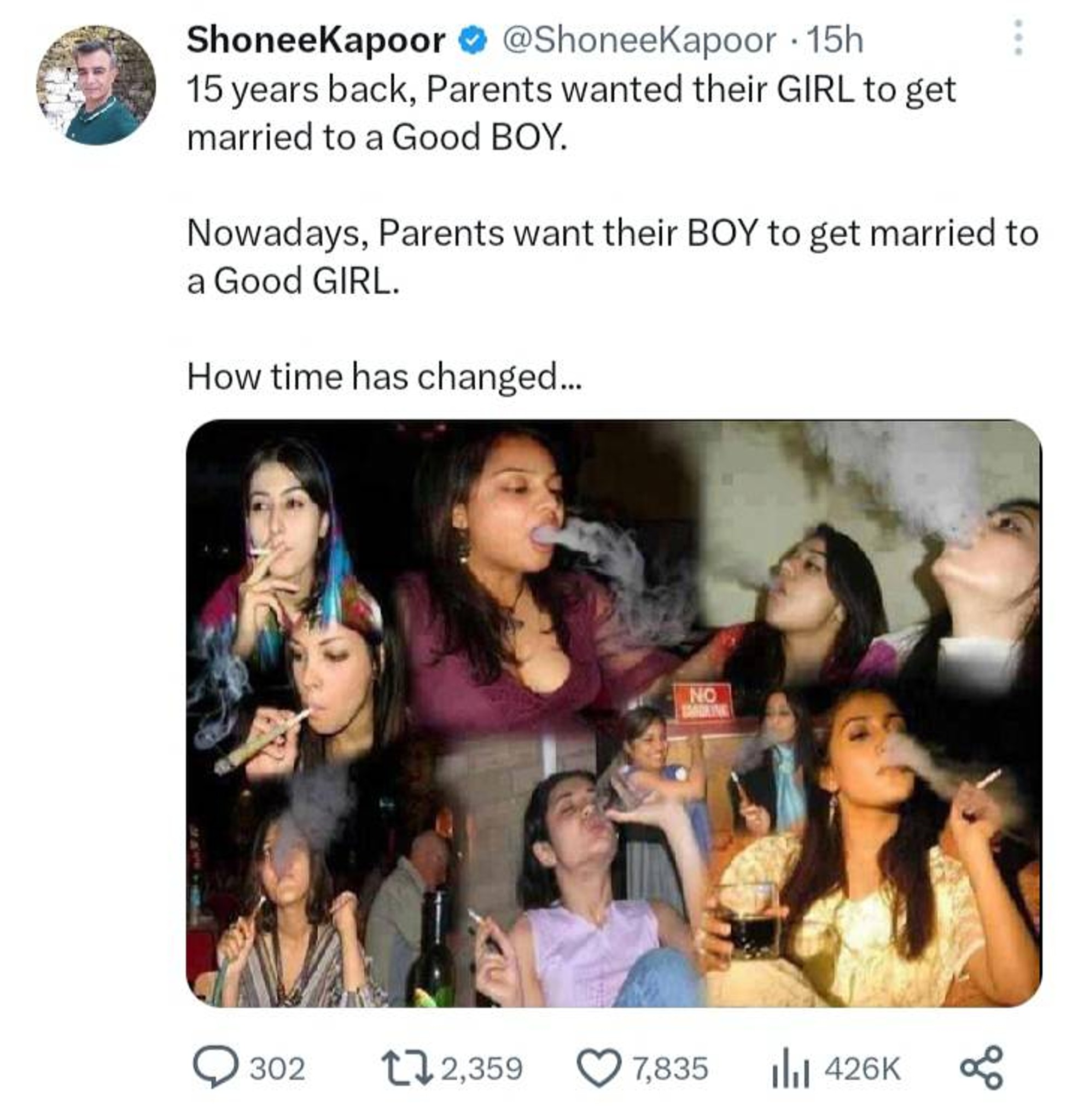Open ShoneeKapoor's profile picture avatar

click(x=96, y=85)
